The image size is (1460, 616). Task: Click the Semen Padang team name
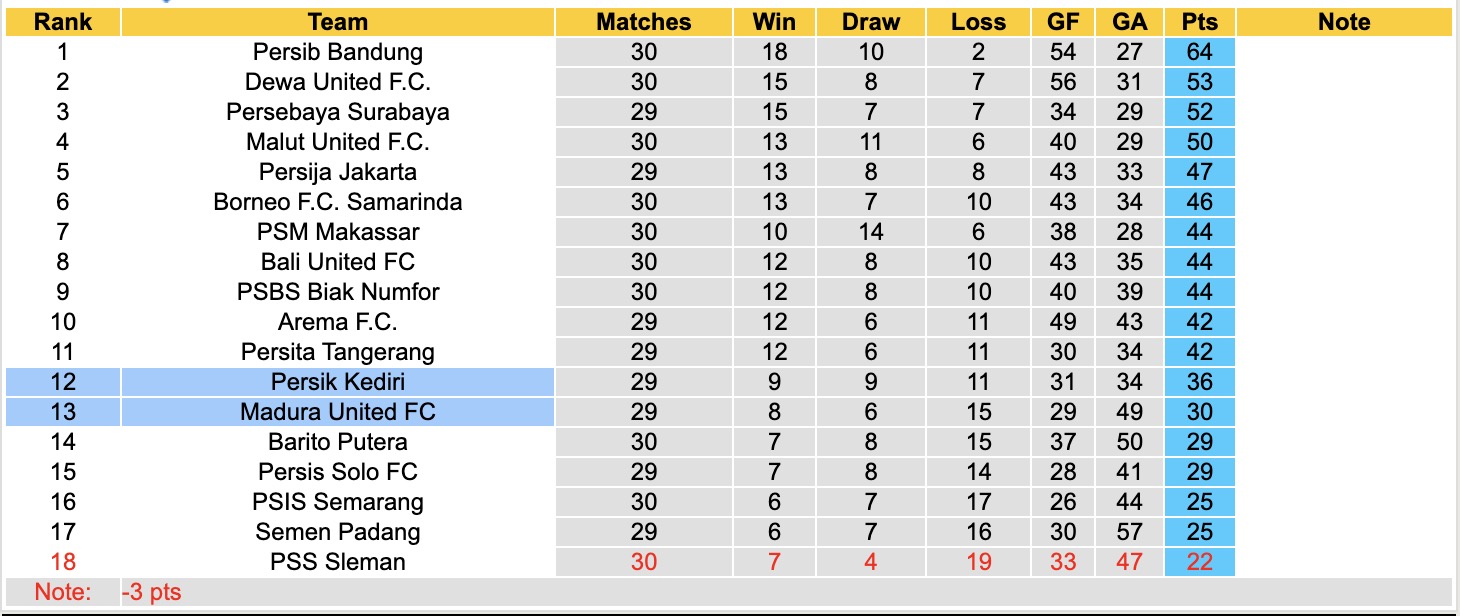click(338, 532)
